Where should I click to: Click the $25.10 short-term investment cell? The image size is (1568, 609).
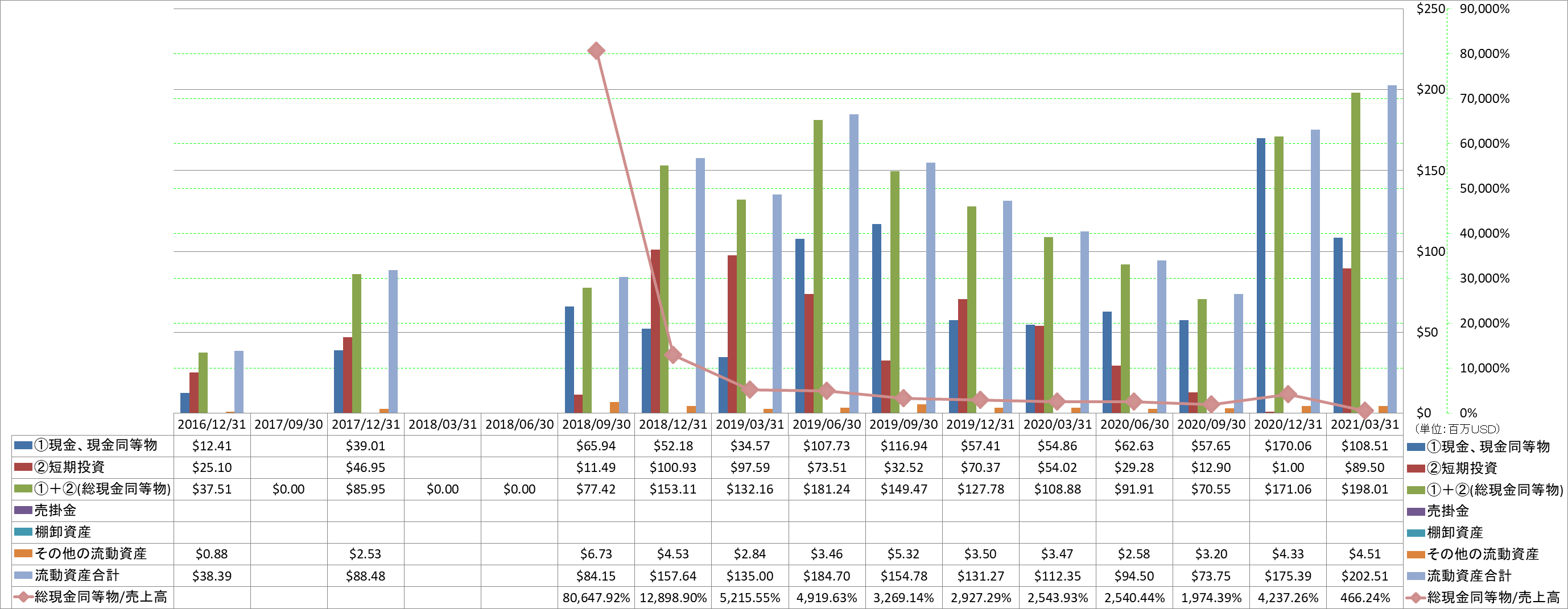(x=212, y=467)
